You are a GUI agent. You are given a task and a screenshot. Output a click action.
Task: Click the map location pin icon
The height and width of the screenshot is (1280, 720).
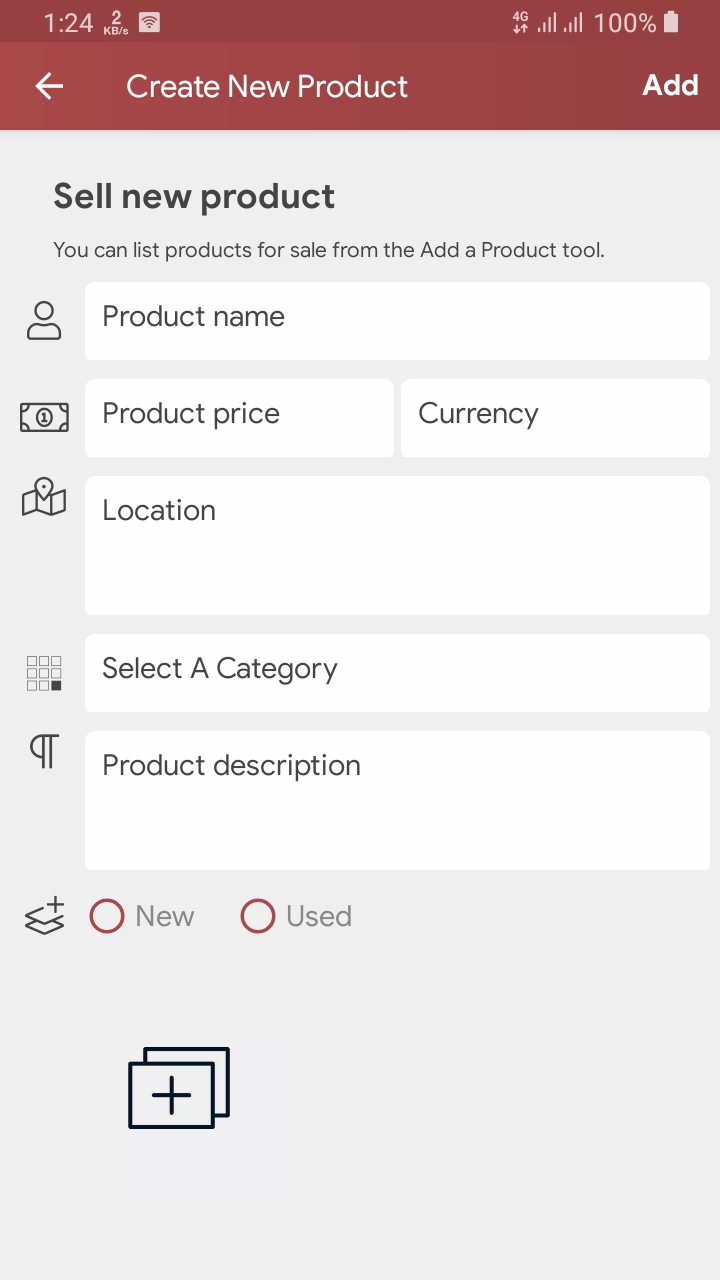(44, 497)
